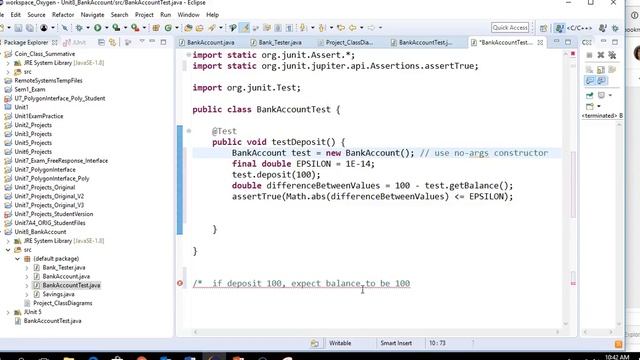Open External Tools run icon
Image resolution: width=640 pixels, height=360 pixels.
pos(135,28)
